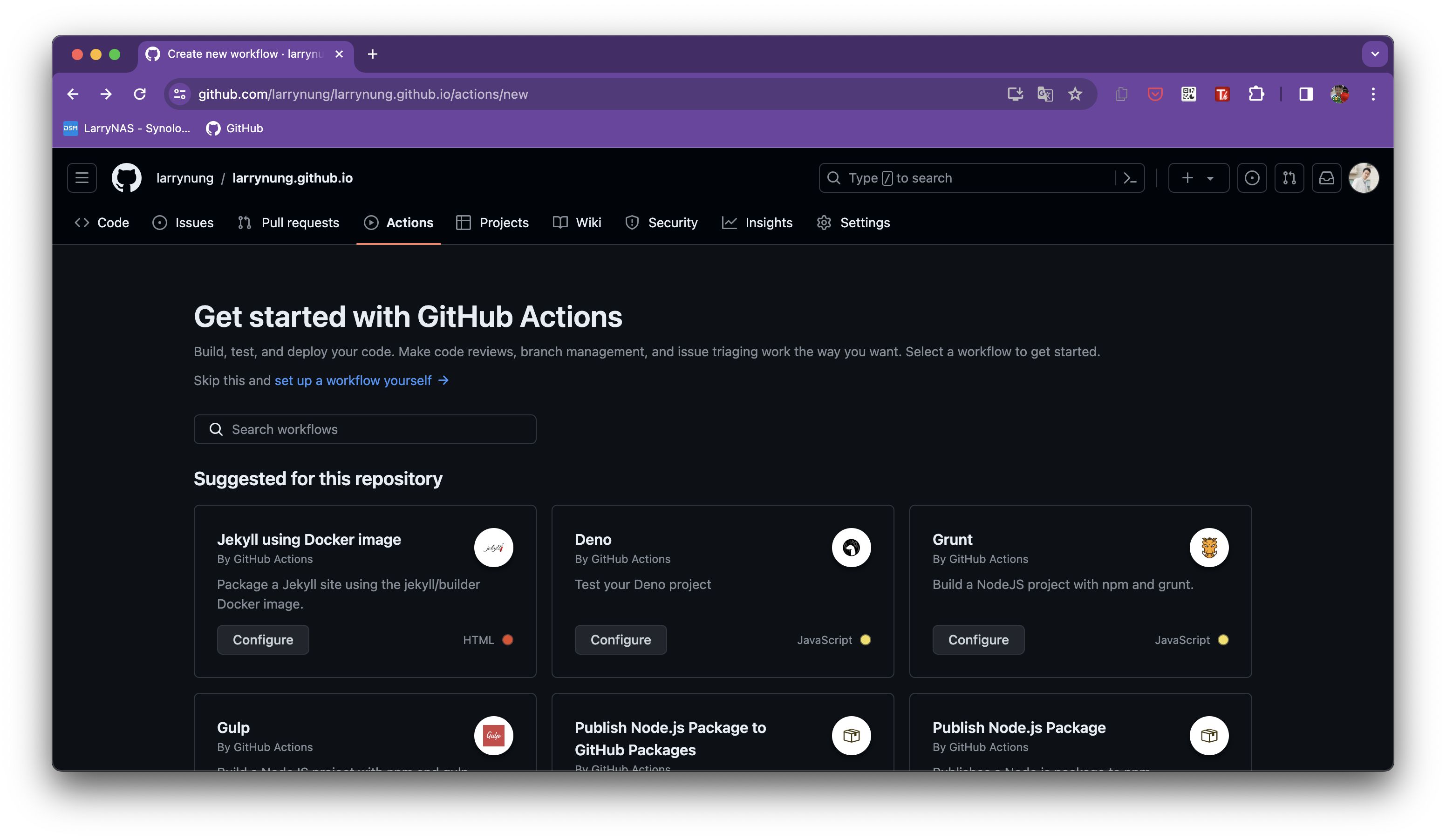Screen dimensions: 1446x840
Task: Open the larrynung.github.io repository link
Action: (x=293, y=178)
